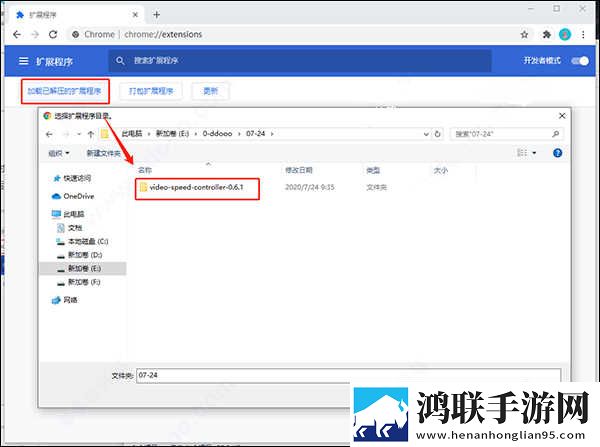Select the video-speed-controller-0.6.1 folder
The width and height of the screenshot is (600, 447).
(x=197, y=187)
